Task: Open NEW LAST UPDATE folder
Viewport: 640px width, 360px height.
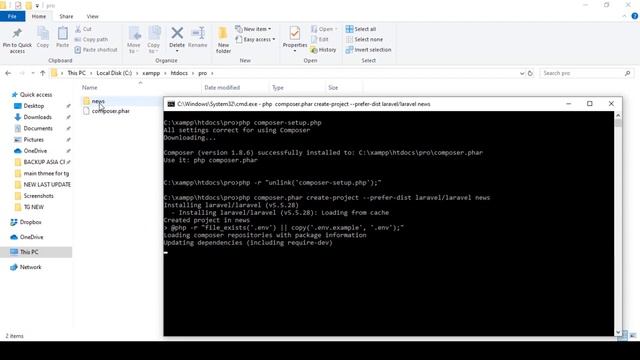Action: (47, 184)
